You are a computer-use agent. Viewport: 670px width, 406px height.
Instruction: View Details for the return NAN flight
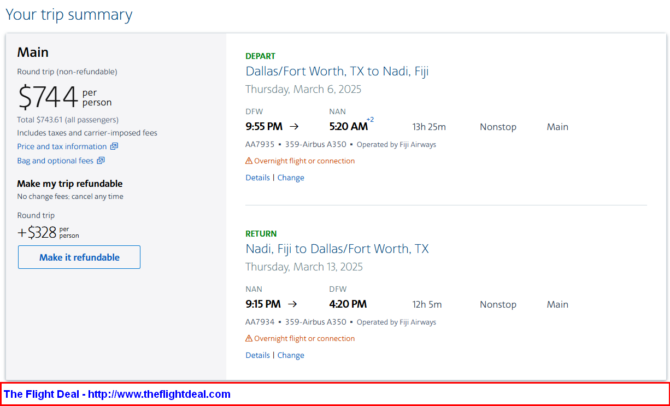point(257,355)
